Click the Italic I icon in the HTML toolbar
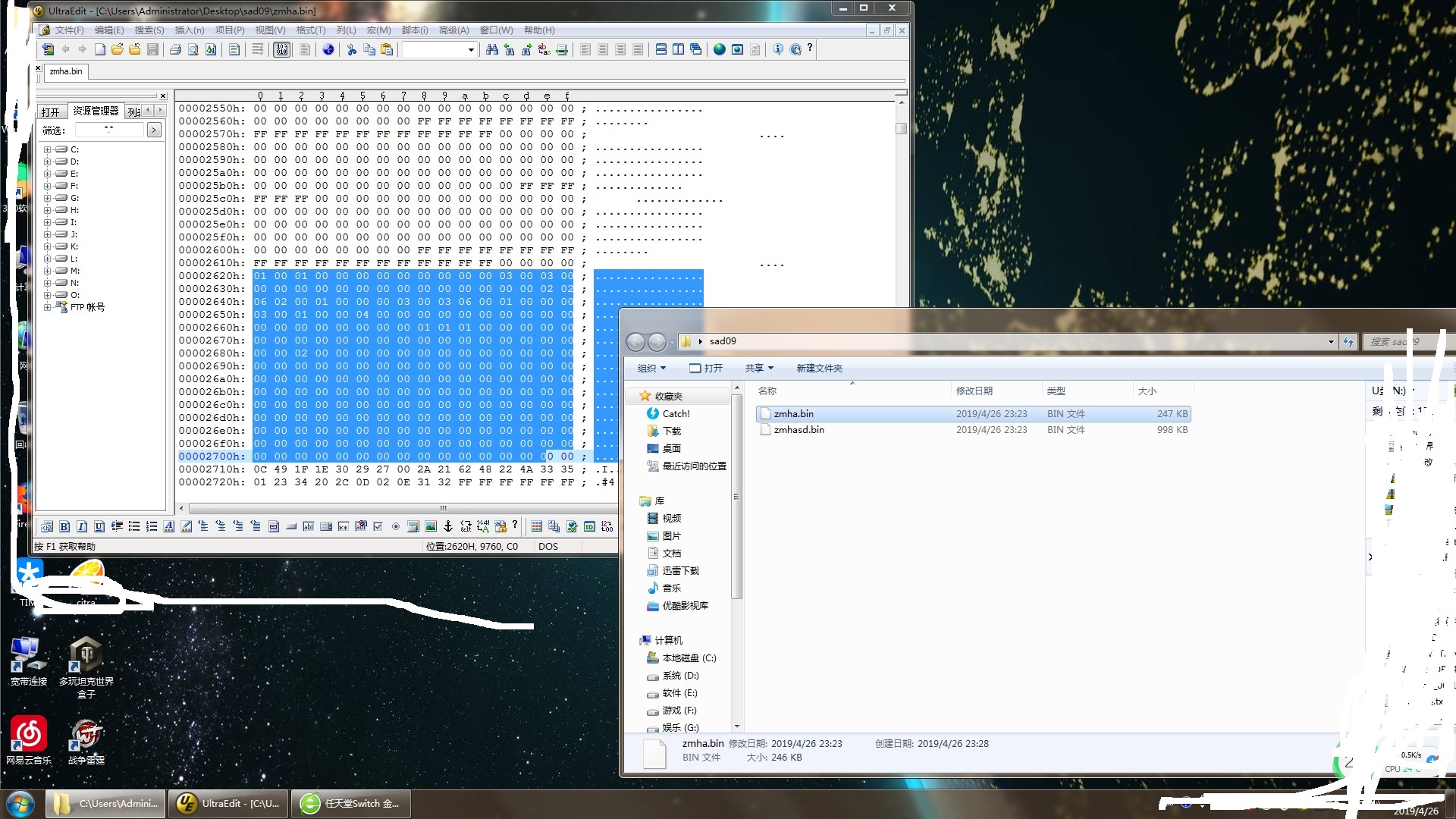Image resolution: width=1456 pixels, height=819 pixels. [x=82, y=526]
